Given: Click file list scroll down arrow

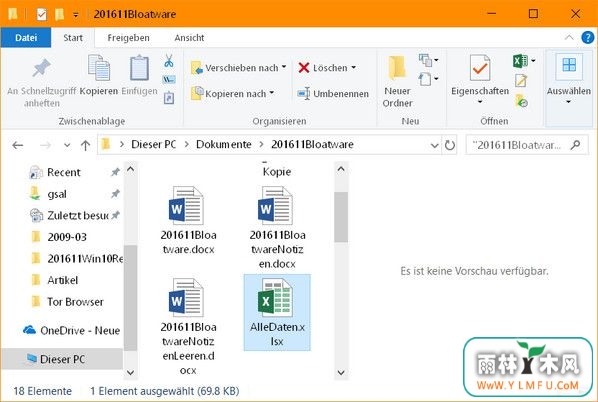Looking at the screenshot, I should click(341, 372).
